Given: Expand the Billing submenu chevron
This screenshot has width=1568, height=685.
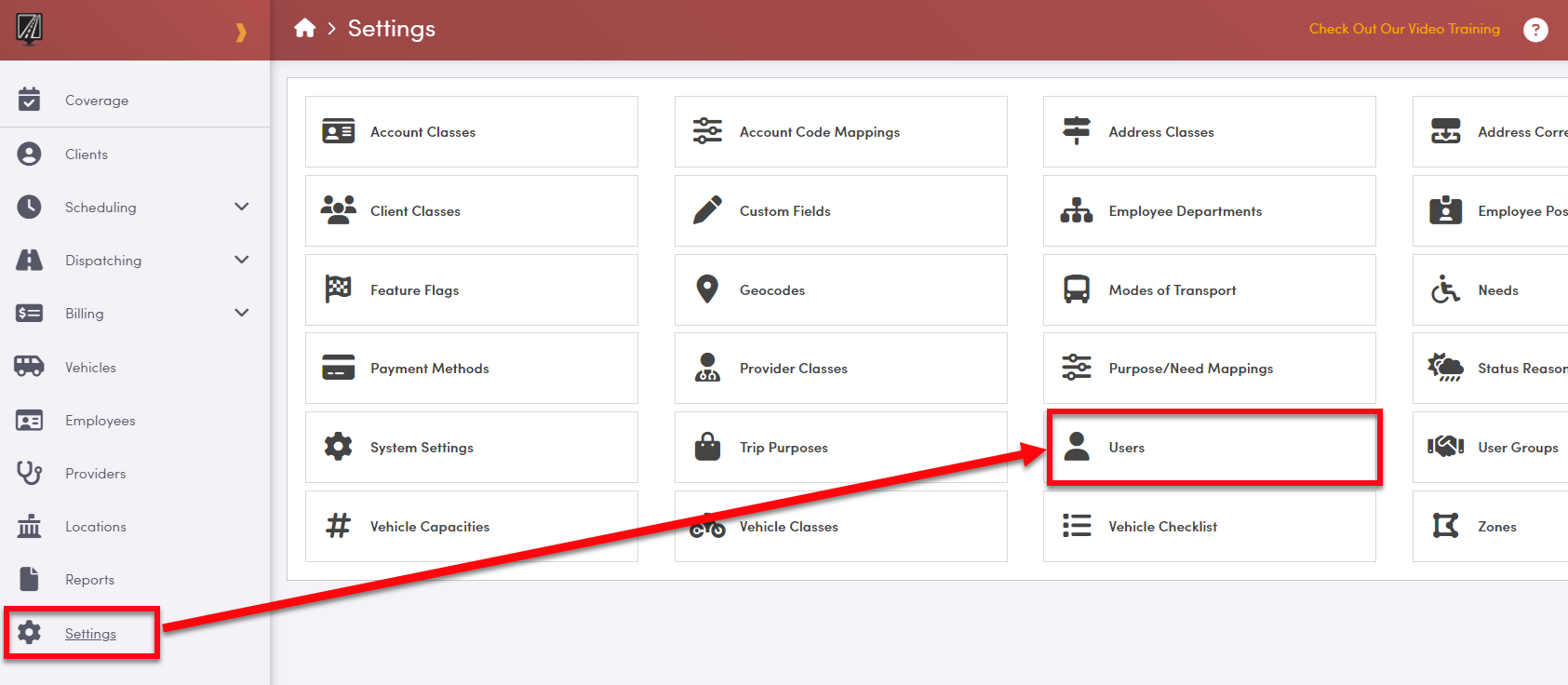Looking at the screenshot, I should pos(242,313).
